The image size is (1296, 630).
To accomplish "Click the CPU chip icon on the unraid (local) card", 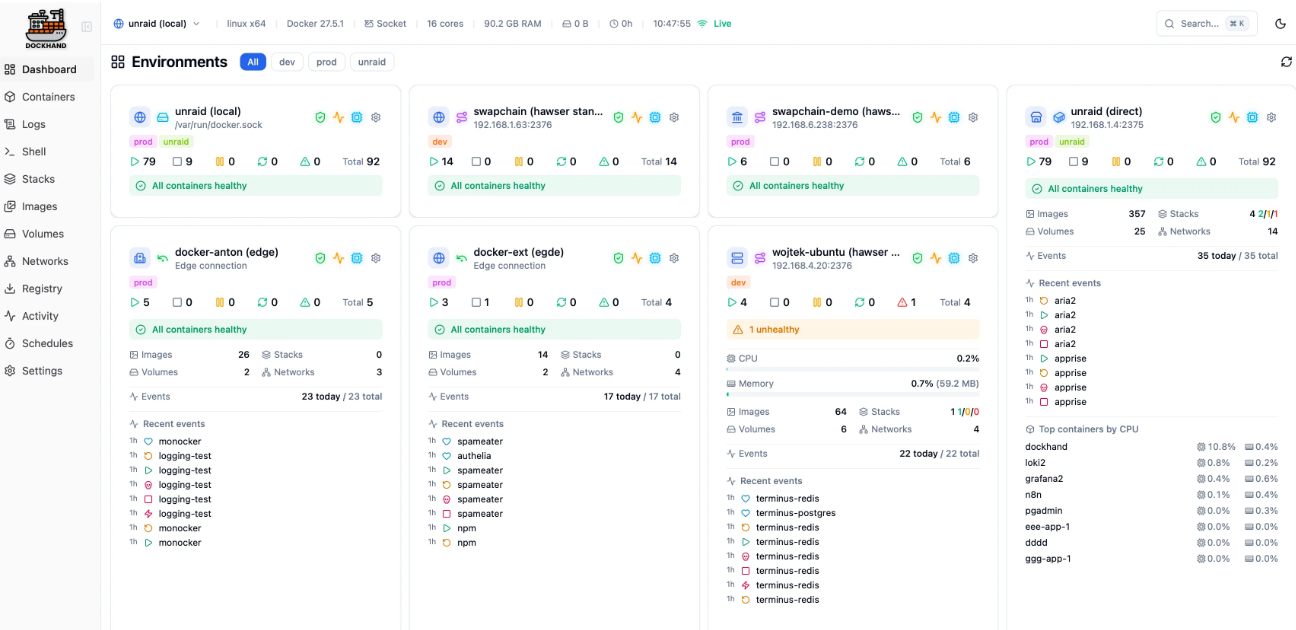I will (356, 117).
